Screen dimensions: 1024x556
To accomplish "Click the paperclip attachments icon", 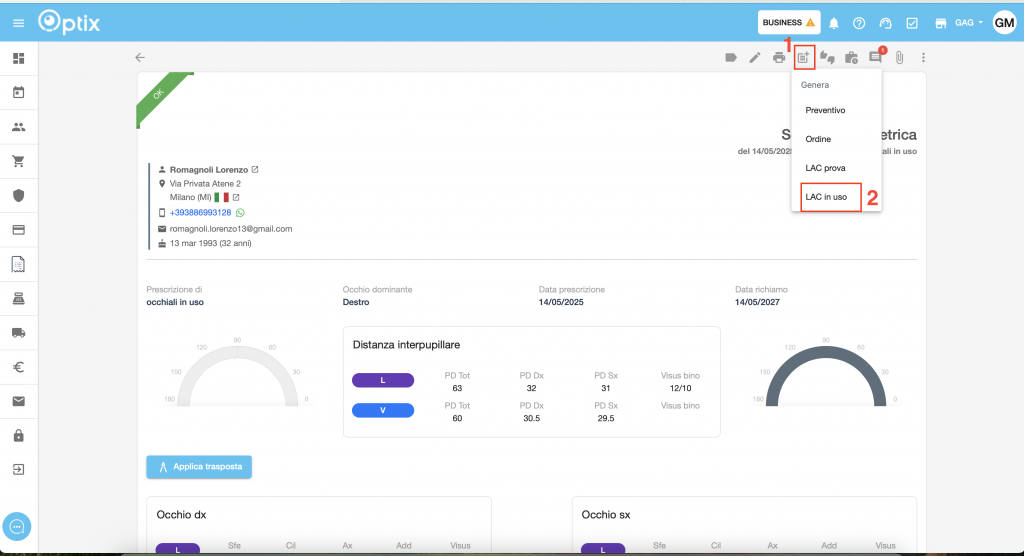I will (x=899, y=58).
